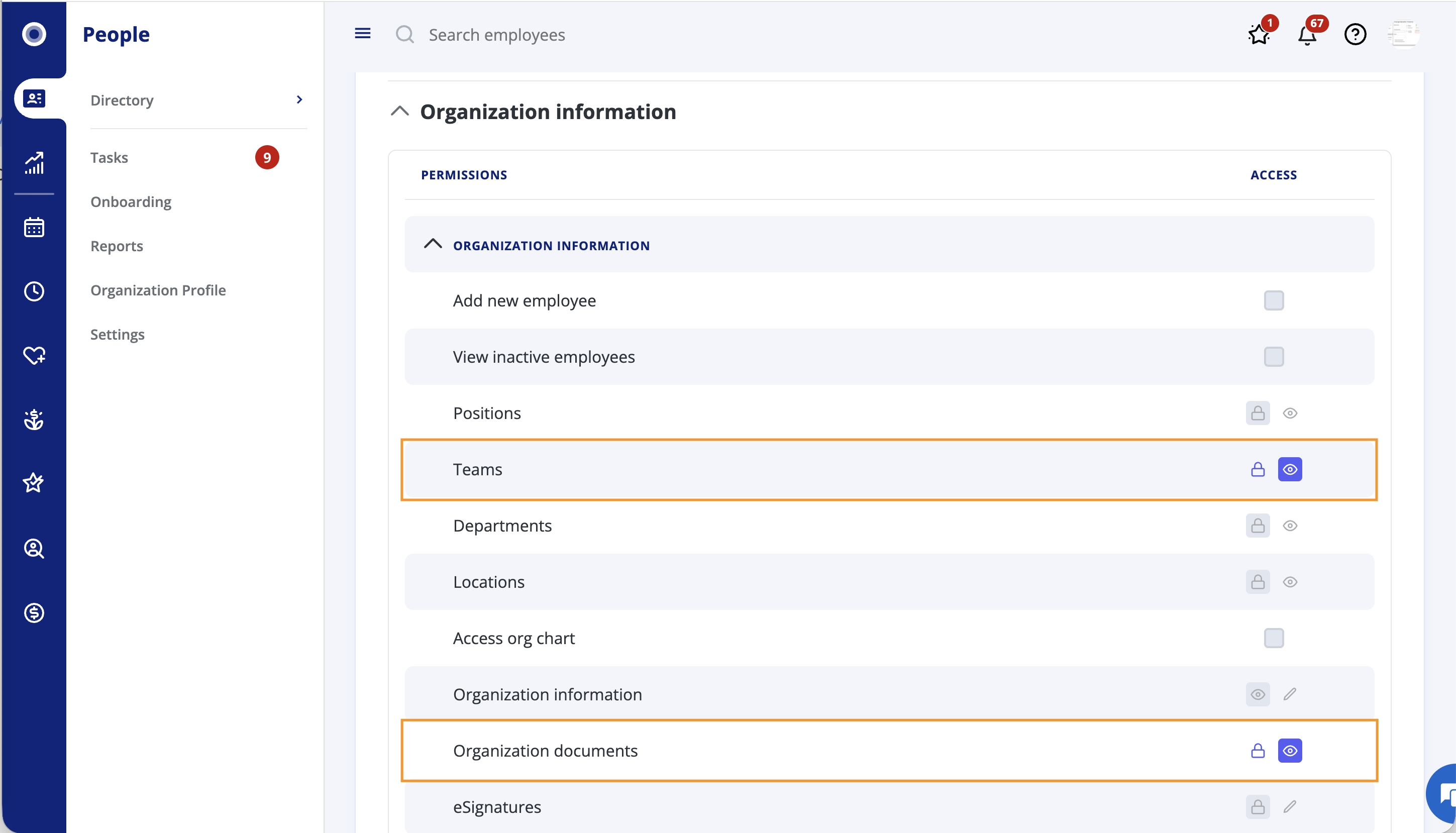Toggle view eye for Organization documents

pyautogui.click(x=1290, y=751)
